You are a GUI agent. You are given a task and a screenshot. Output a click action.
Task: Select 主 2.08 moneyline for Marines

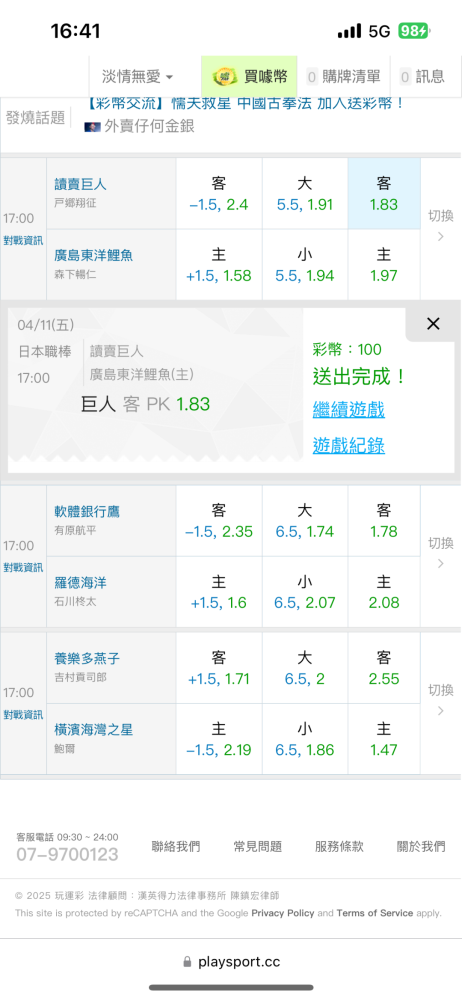(x=384, y=592)
